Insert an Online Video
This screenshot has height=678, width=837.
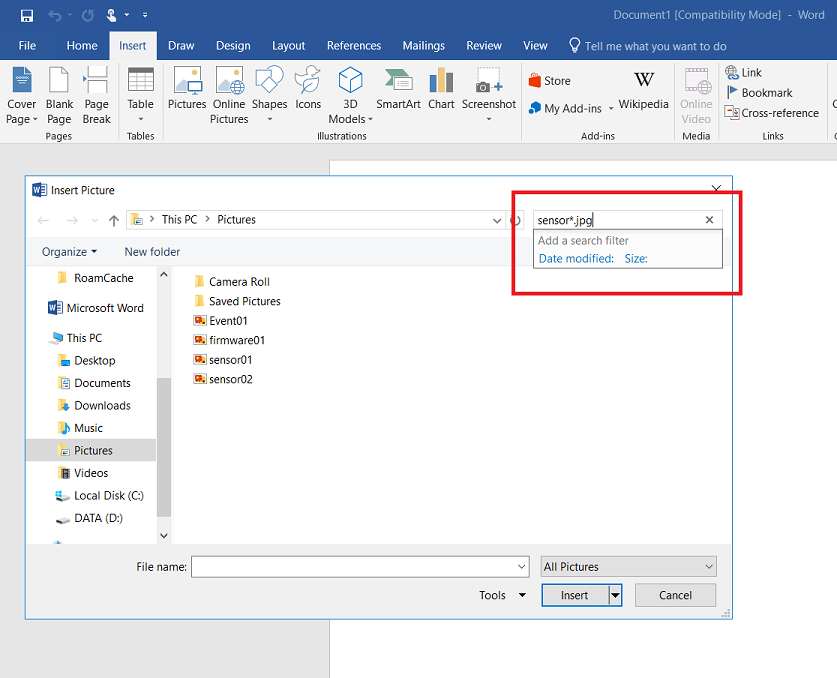[x=696, y=96]
